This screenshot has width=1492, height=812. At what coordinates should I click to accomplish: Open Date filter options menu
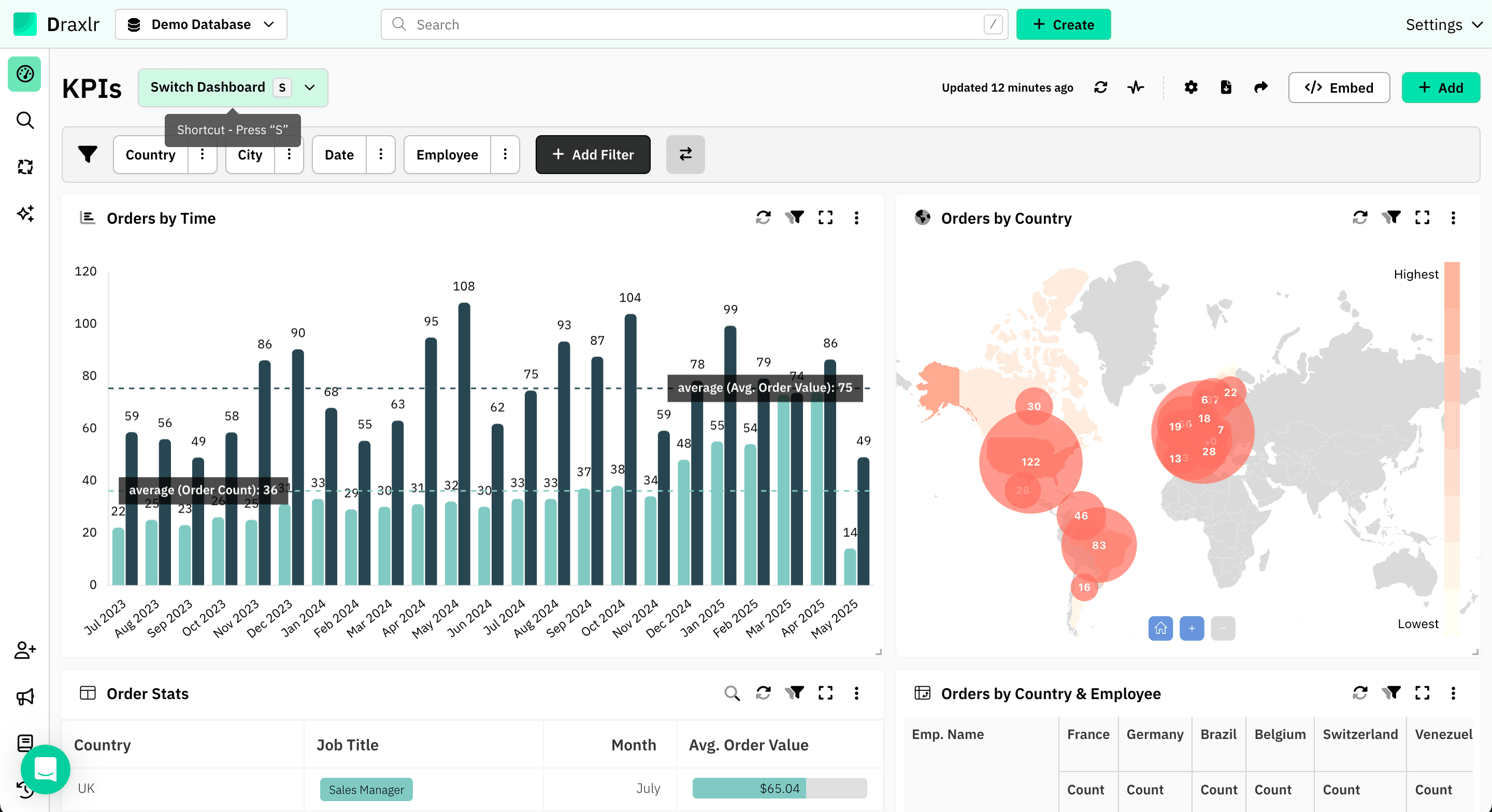pyautogui.click(x=381, y=155)
